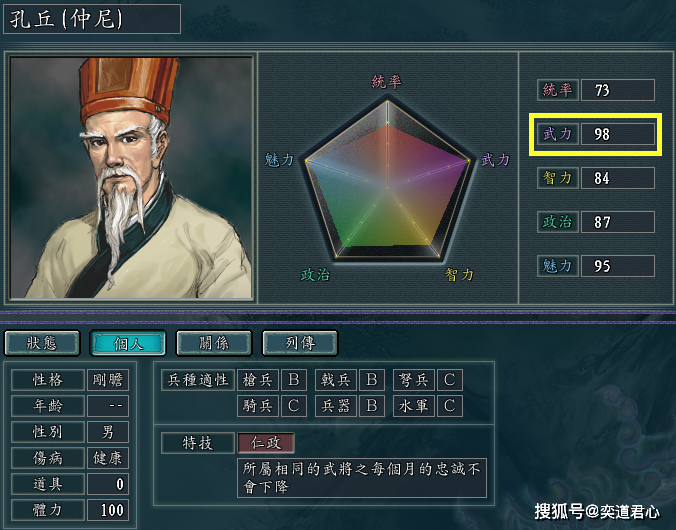Click the 魅力 stat value 95

point(618,266)
